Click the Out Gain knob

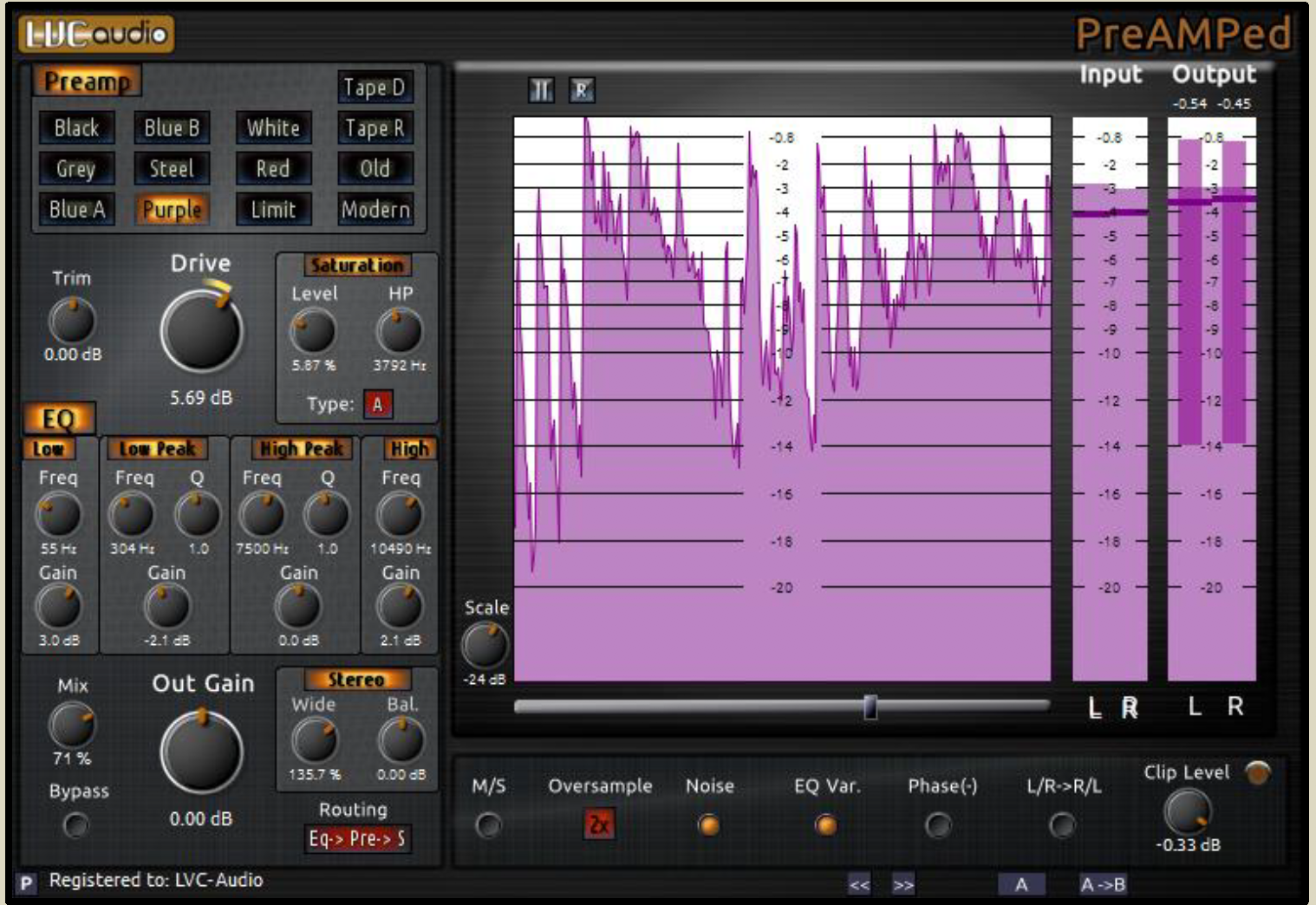202,752
